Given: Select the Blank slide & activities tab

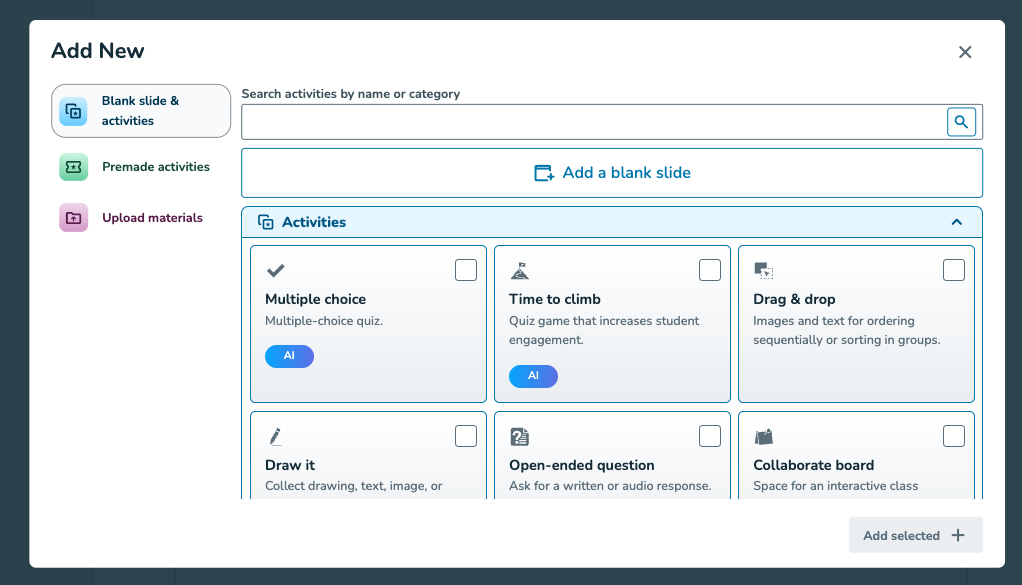Looking at the screenshot, I should (x=141, y=111).
